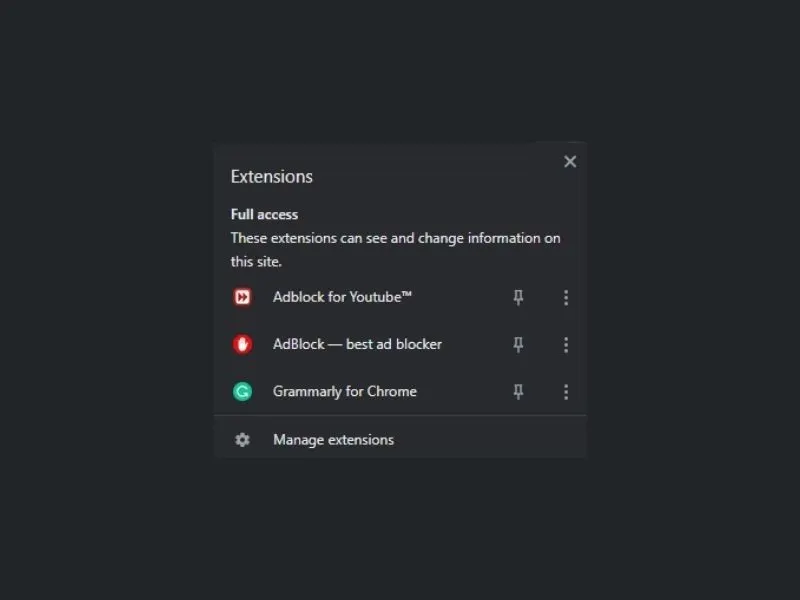Image resolution: width=800 pixels, height=600 pixels.
Task: Pin Adblock for Youtube to toolbar
Action: 518,297
